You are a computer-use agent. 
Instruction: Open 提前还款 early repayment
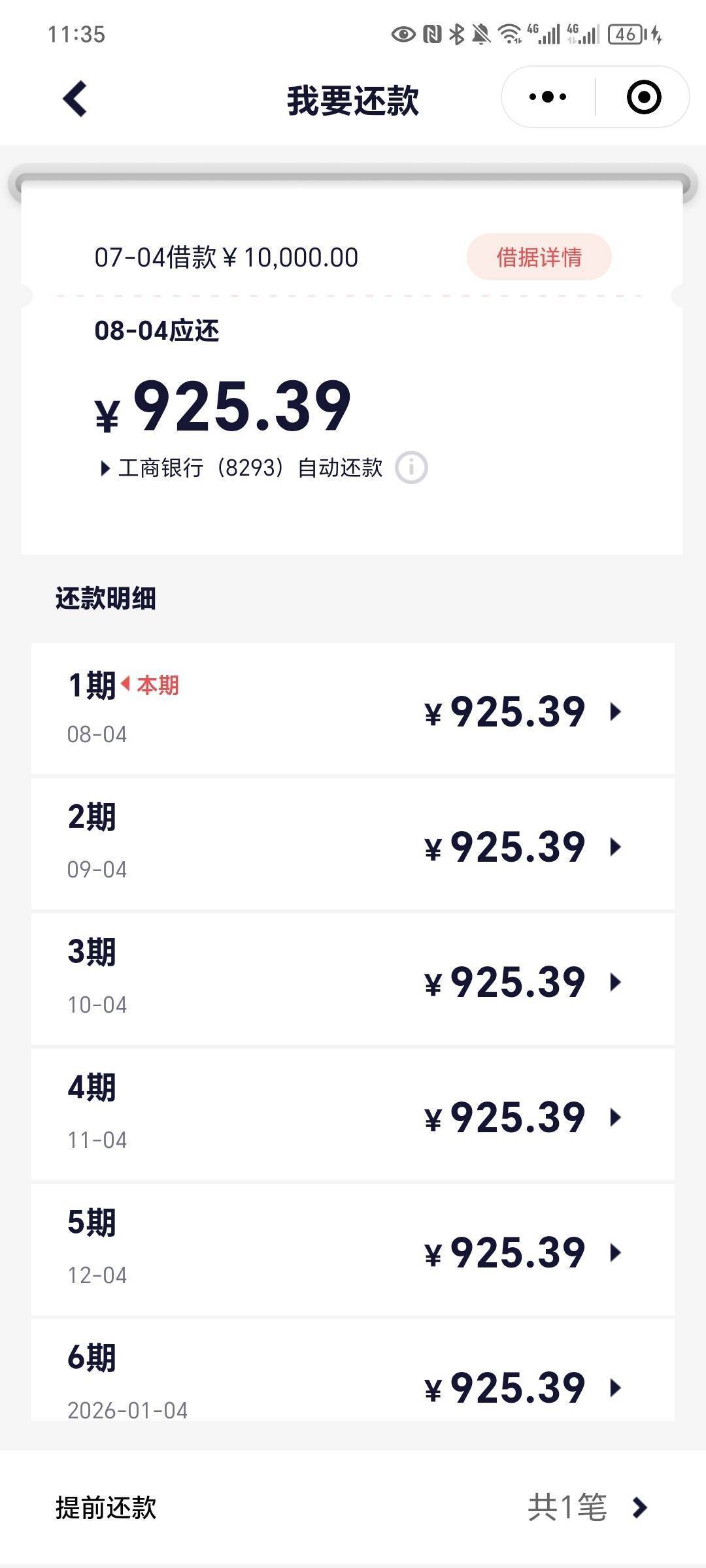pos(353,1508)
